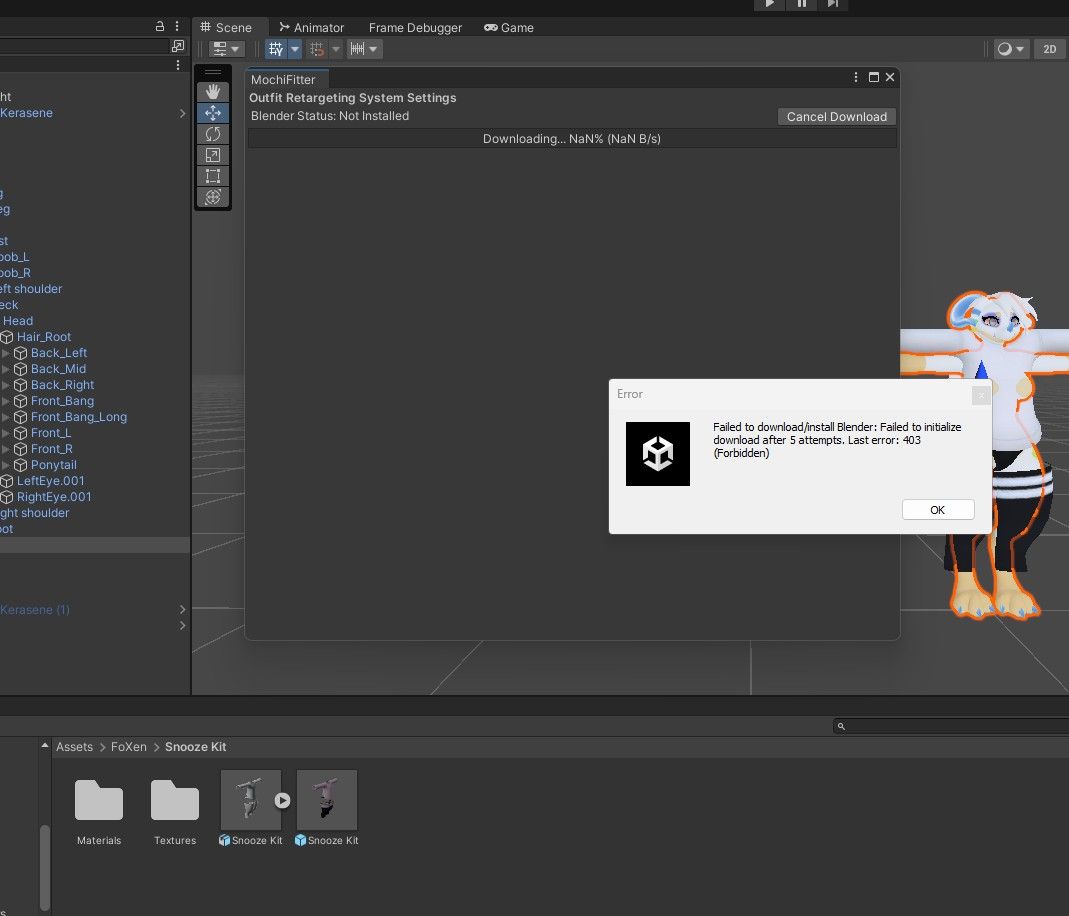Expand the Front_Bang object
The height and width of the screenshot is (916, 1069).
coord(5,401)
